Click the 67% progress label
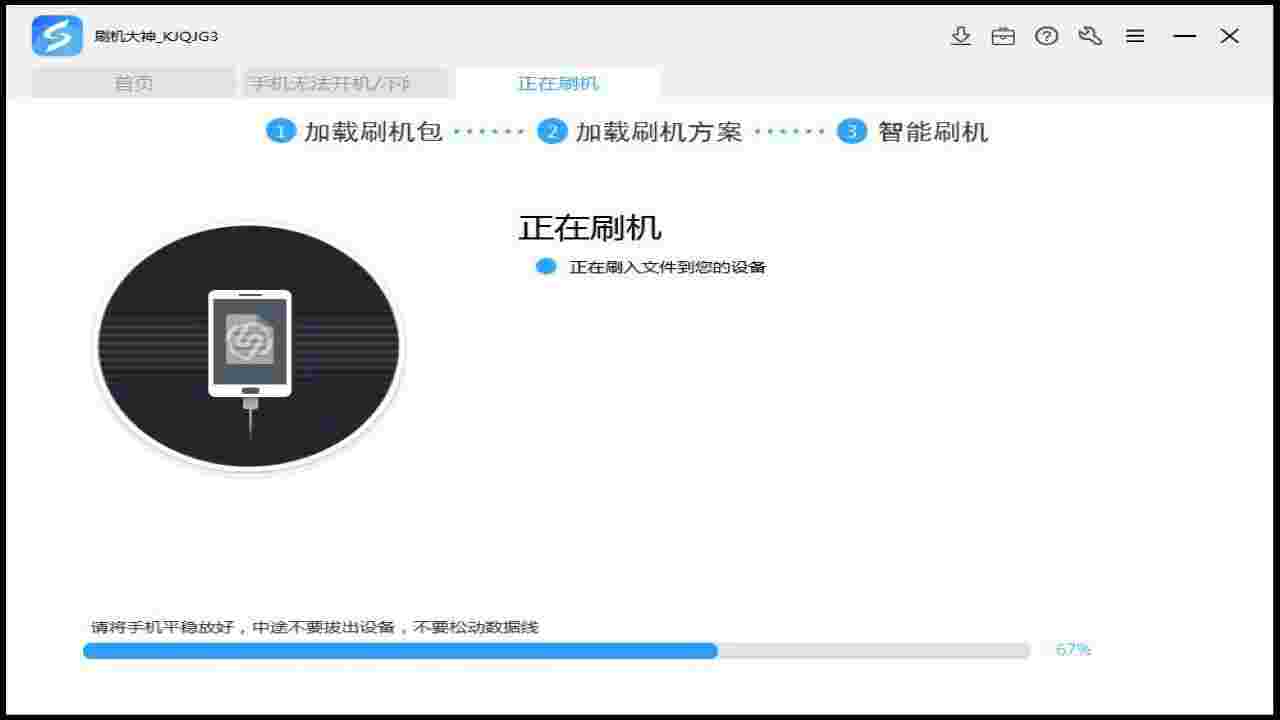1280x720 pixels. coord(1071,650)
